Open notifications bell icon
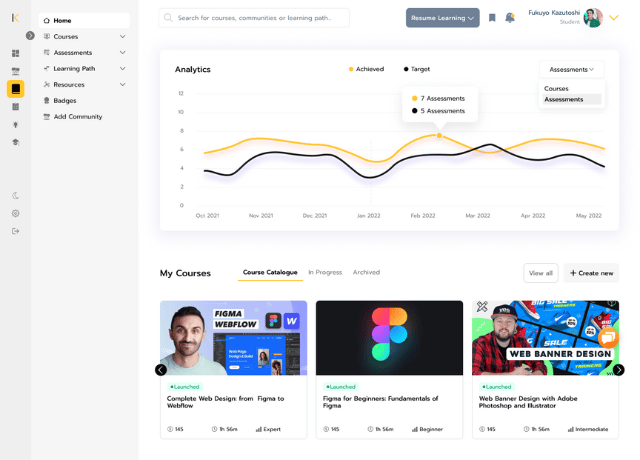 point(510,18)
